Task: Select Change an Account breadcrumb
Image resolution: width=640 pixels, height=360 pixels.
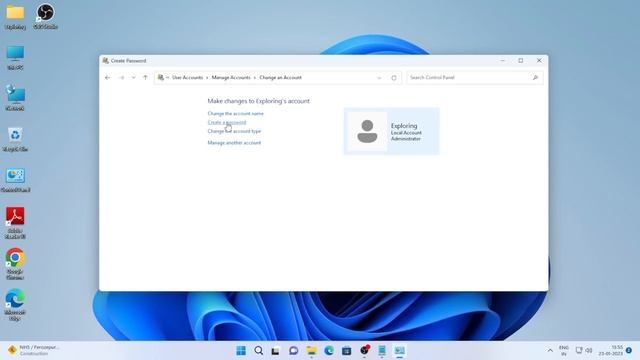Action: tap(280, 78)
